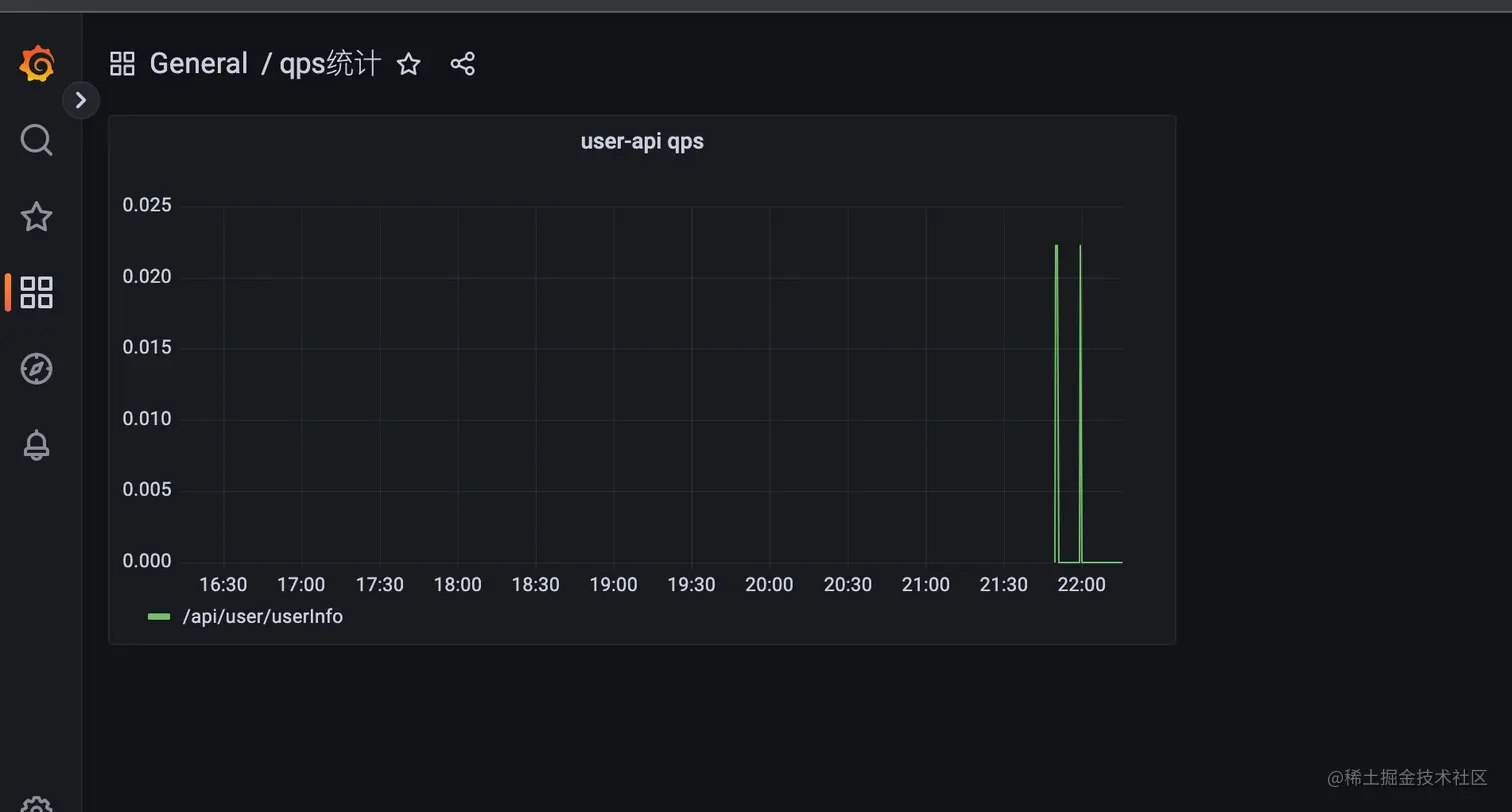The width and height of the screenshot is (1512, 812).
Task: Open the Starred dashboards icon in sidebar
Action: [x=37, y=216]
